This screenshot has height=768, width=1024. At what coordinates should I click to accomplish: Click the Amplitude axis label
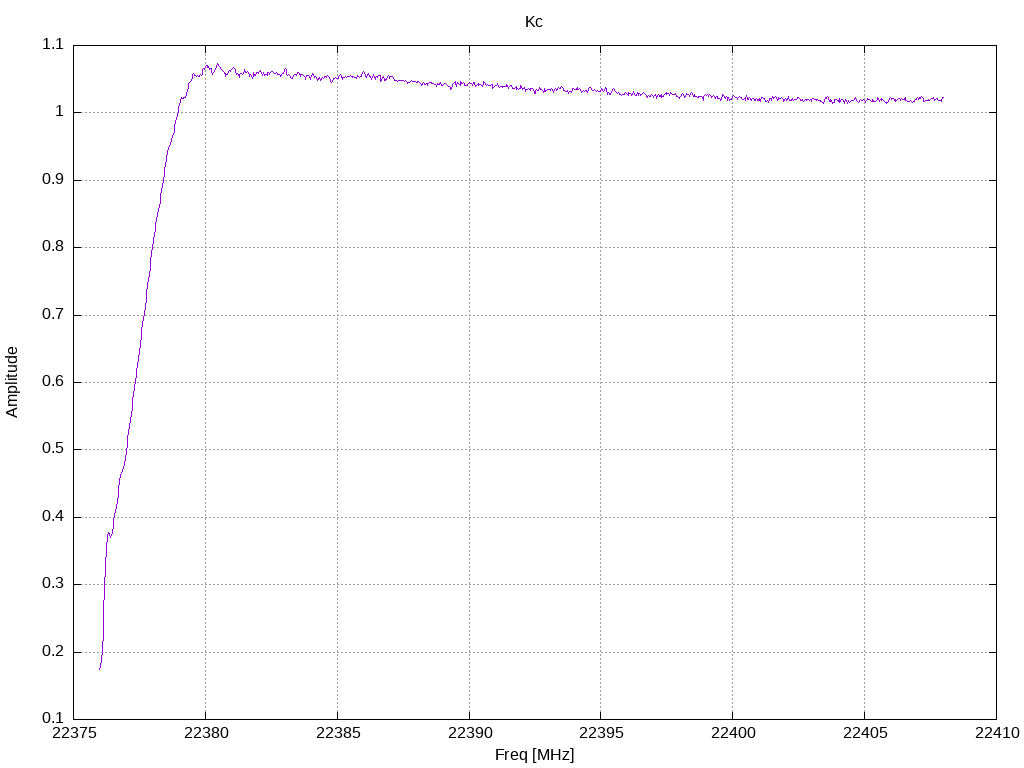[12, 382]
